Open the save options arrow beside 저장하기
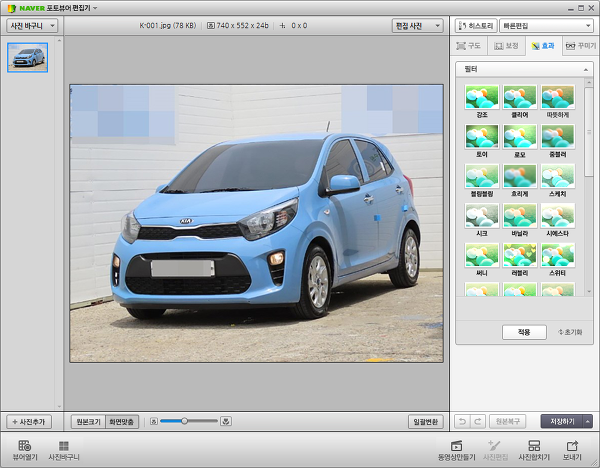Image resolution: width=600 pixels, height=468 pixels. [587, 421]
